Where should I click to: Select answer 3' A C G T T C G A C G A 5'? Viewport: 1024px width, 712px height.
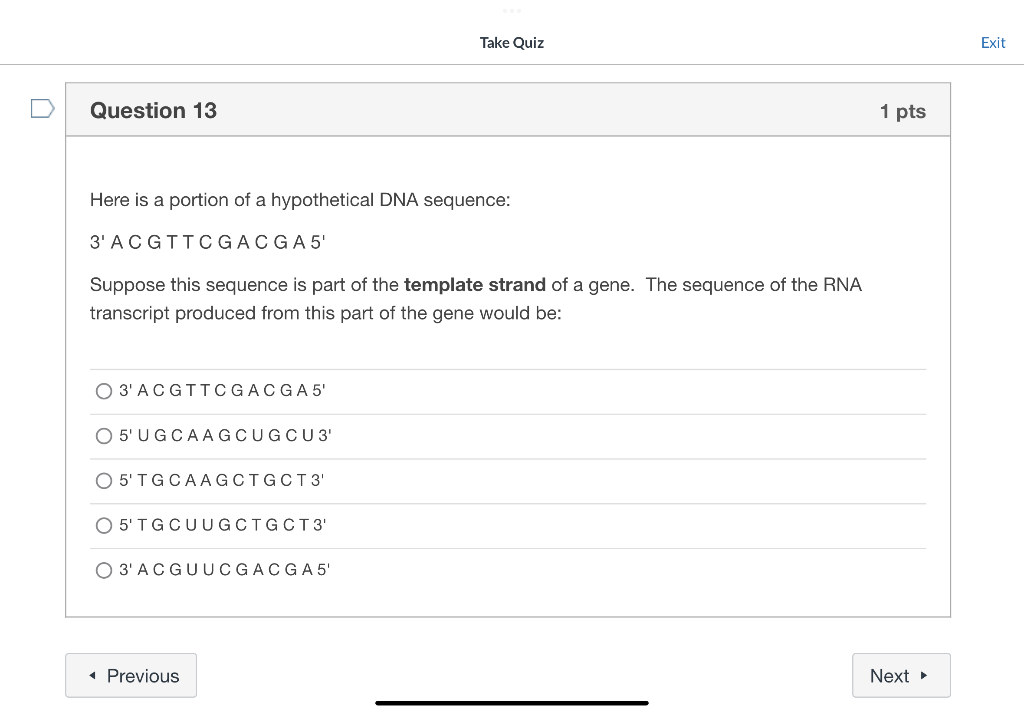tap(104, 391)
